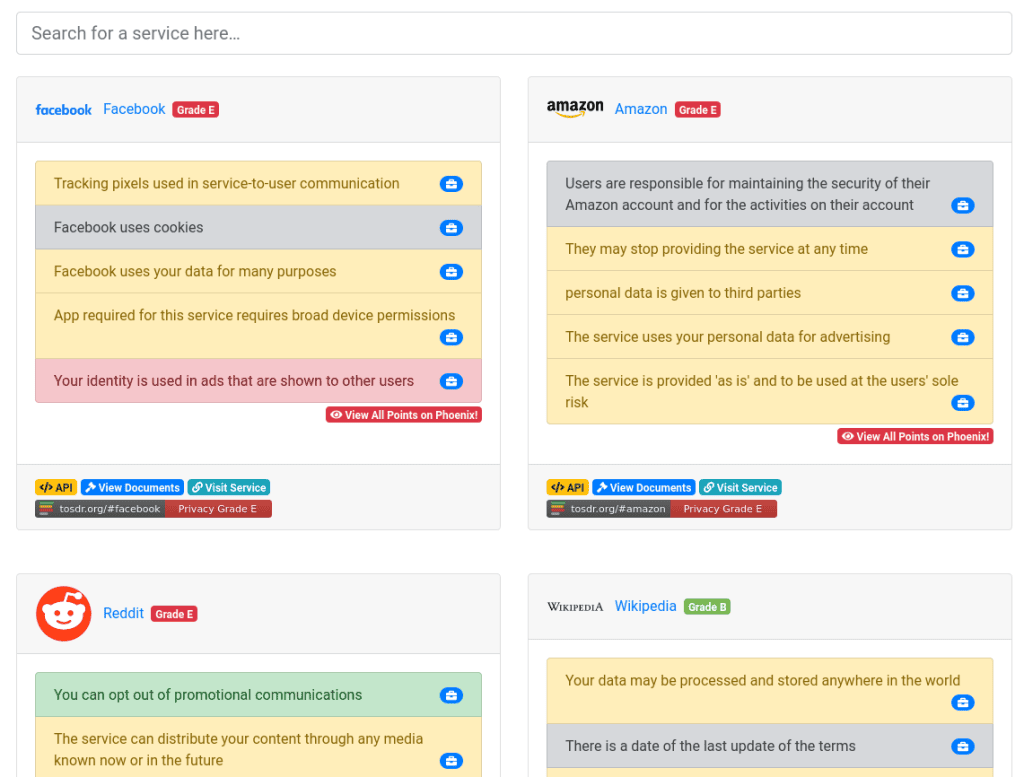Screen dimensions: 1024x777
Task: Click the Amazon logo image
Action: click(575, 108)
